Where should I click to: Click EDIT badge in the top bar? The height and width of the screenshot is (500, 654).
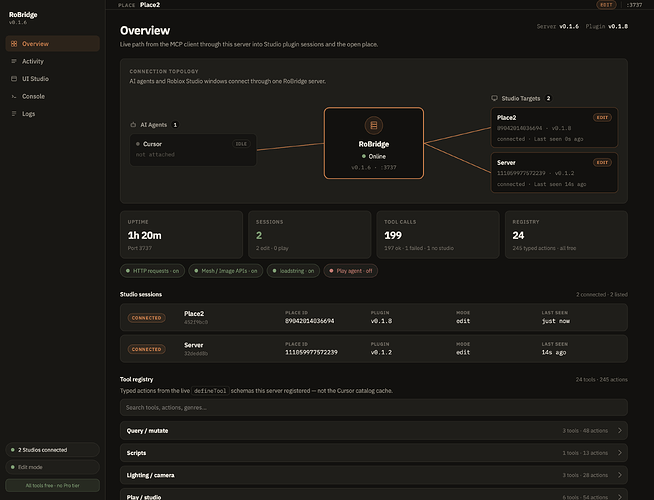pos(606,5)
